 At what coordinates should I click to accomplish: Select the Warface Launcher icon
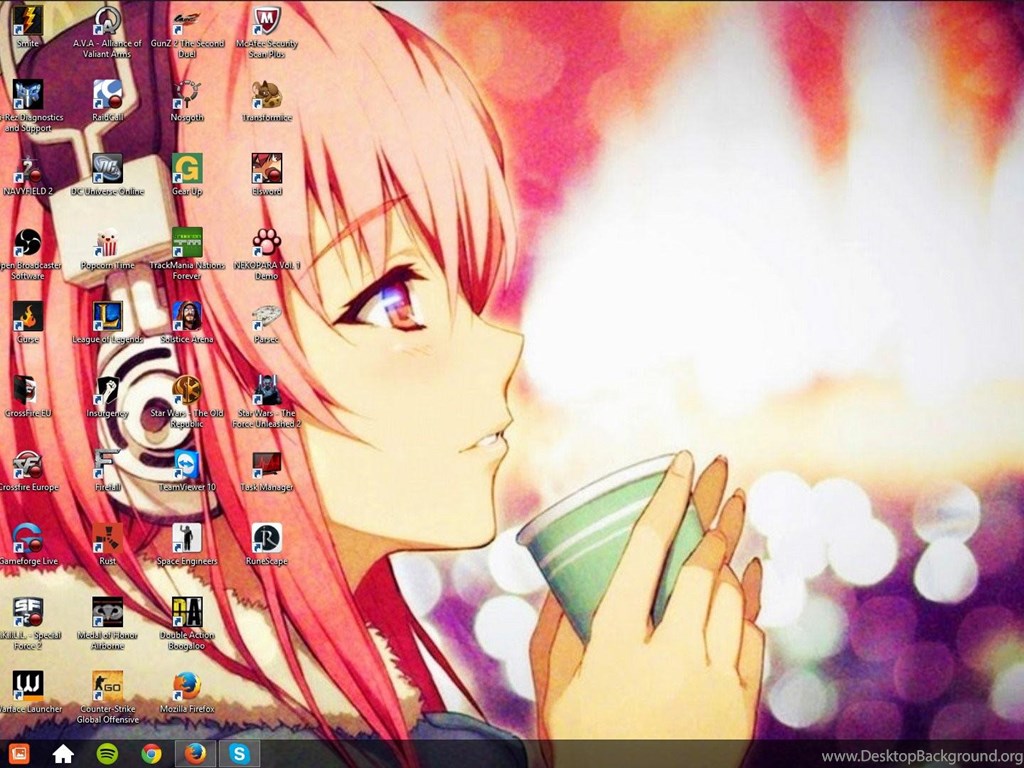click(27, 685)
